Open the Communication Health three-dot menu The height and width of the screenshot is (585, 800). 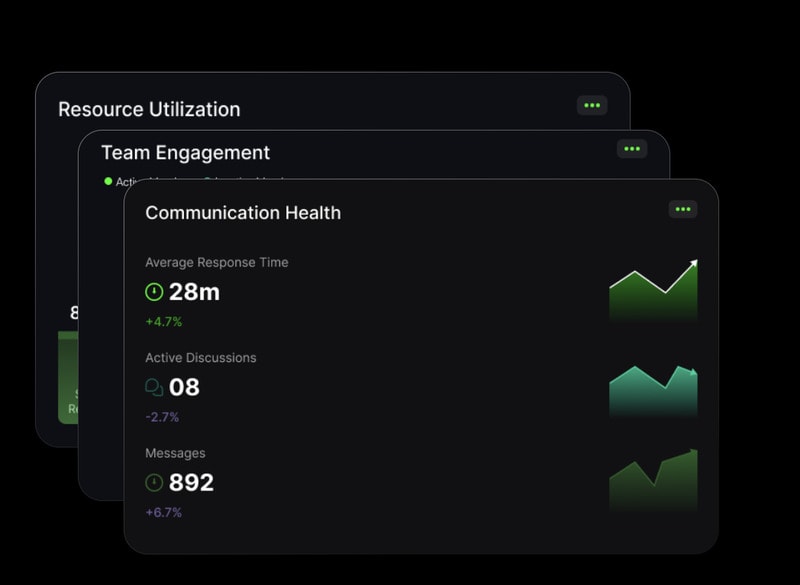coord(683,209)
